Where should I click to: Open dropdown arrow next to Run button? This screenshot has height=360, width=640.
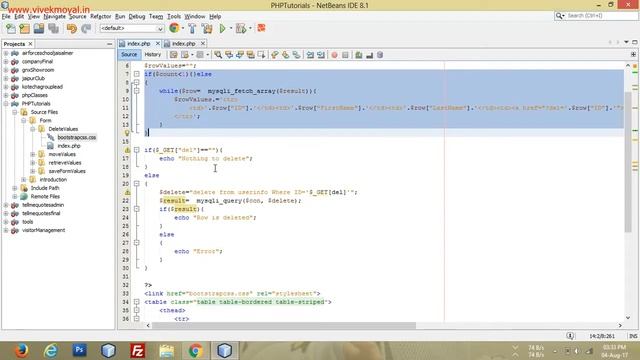(x=230, y=28)
